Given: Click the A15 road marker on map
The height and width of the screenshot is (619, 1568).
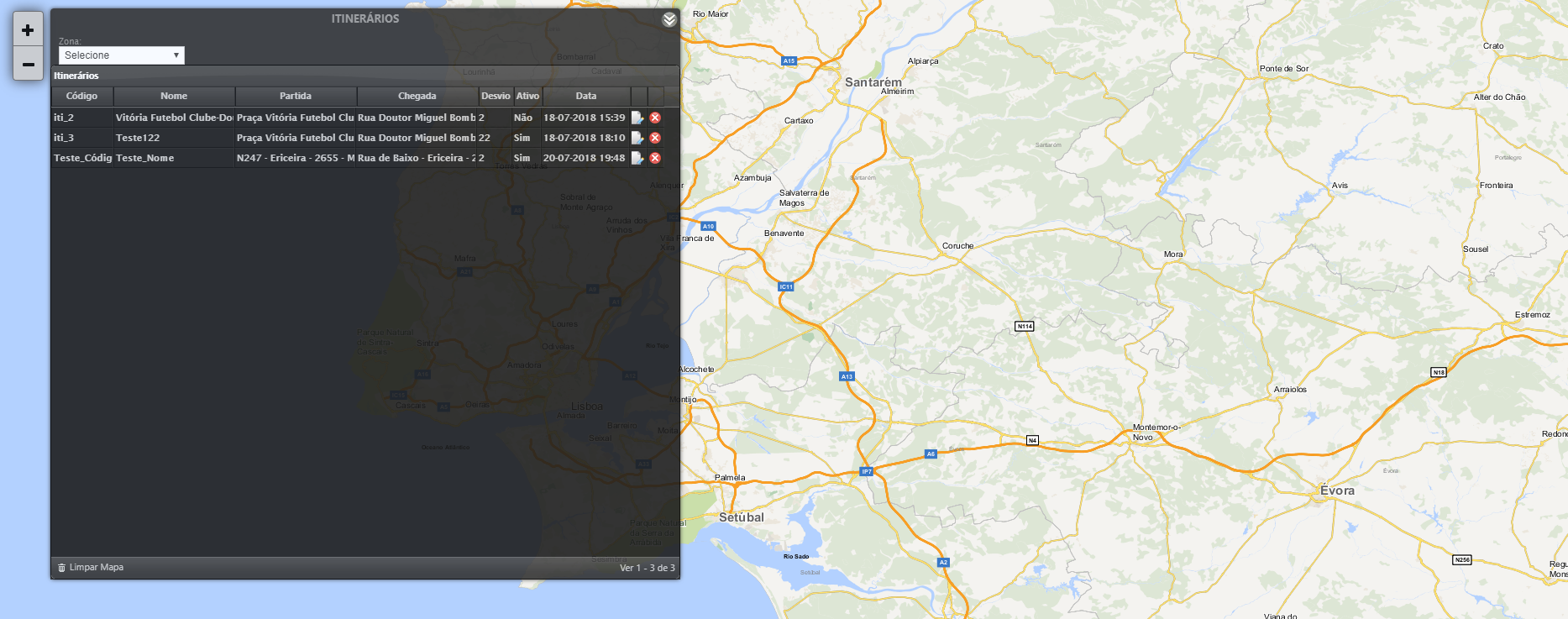Looking at the screenshot, I should (789, 60).
